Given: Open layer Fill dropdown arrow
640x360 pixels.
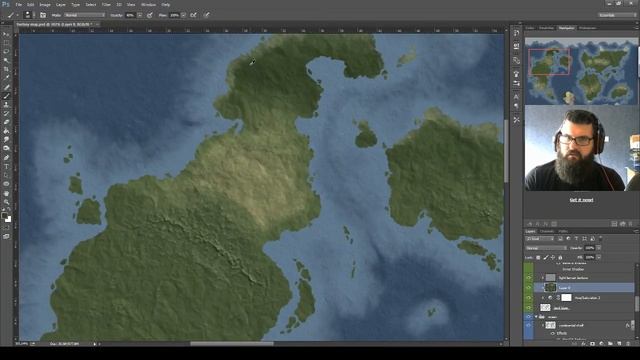Looking at the screenshot, I should tap(599, 257).
